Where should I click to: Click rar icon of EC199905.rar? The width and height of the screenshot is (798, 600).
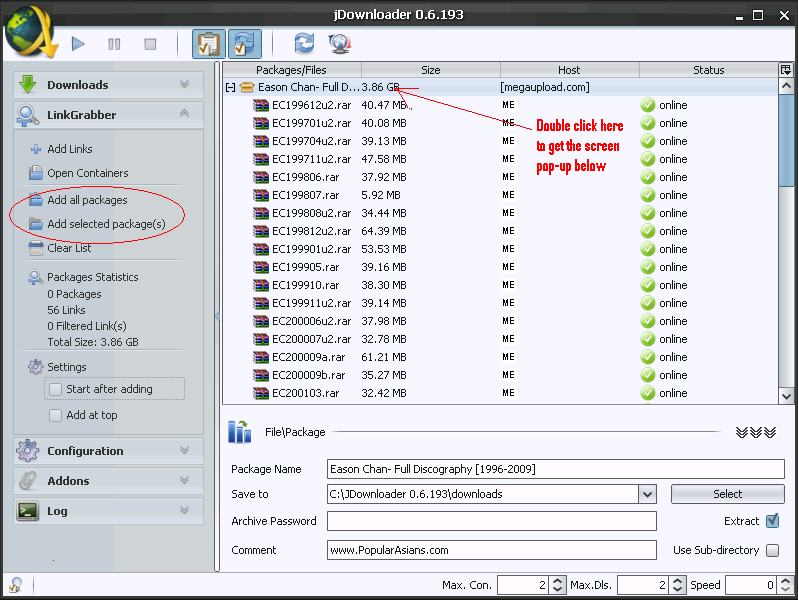[x=261, y=267]
